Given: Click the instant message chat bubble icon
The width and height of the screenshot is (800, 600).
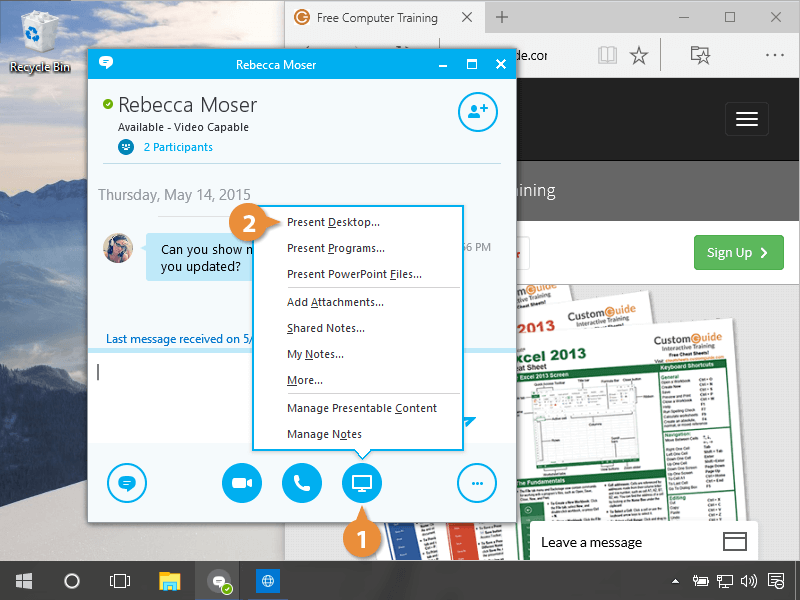Looking at the screenshot, I should (127, 483).
